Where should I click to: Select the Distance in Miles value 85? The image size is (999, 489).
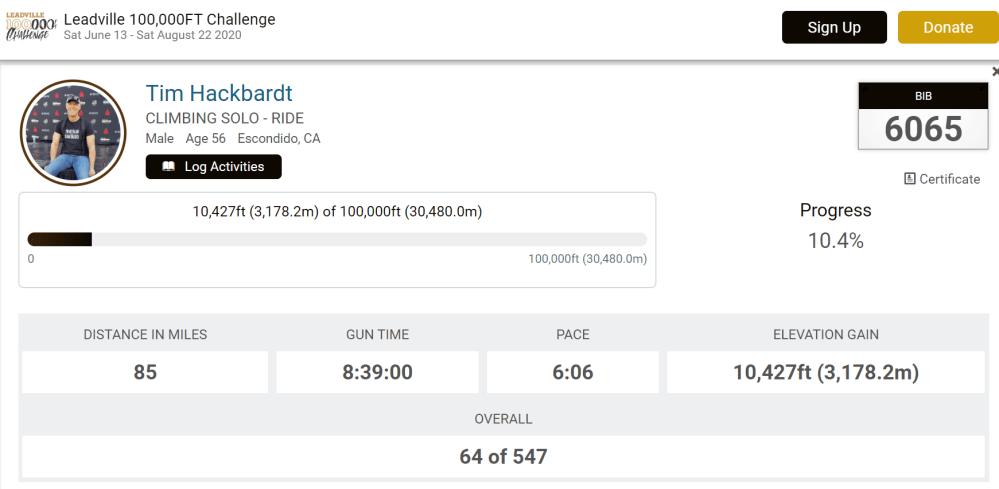(145, 372)
